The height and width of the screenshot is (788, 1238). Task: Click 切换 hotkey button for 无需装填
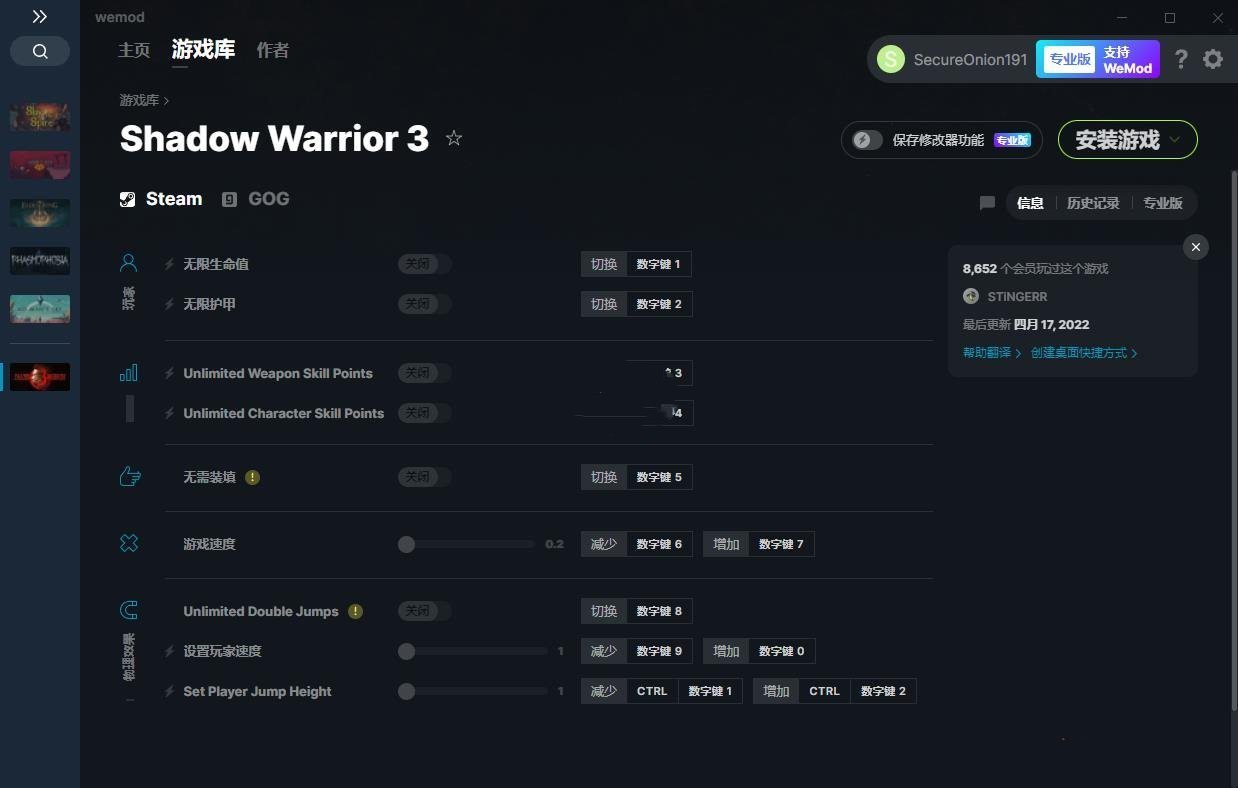coord(604,477)
